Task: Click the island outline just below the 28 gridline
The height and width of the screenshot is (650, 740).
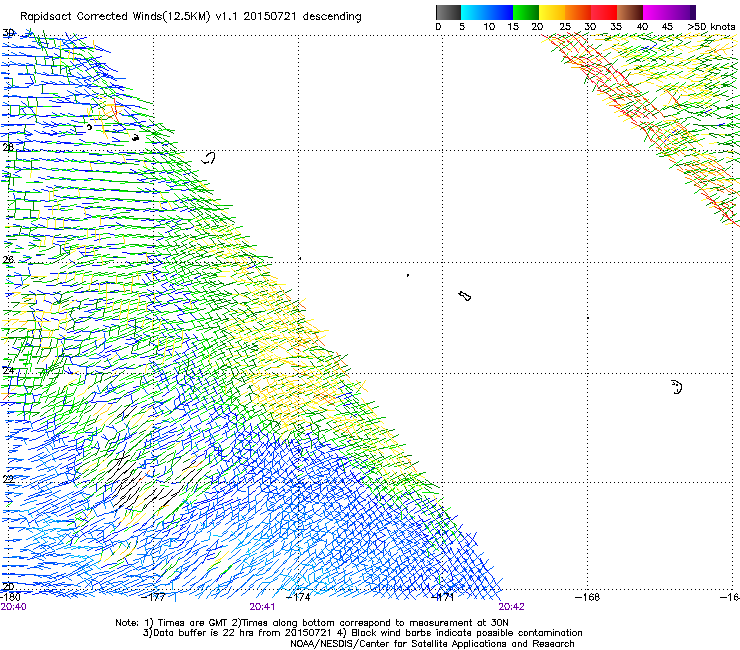Action: (209, 158)
